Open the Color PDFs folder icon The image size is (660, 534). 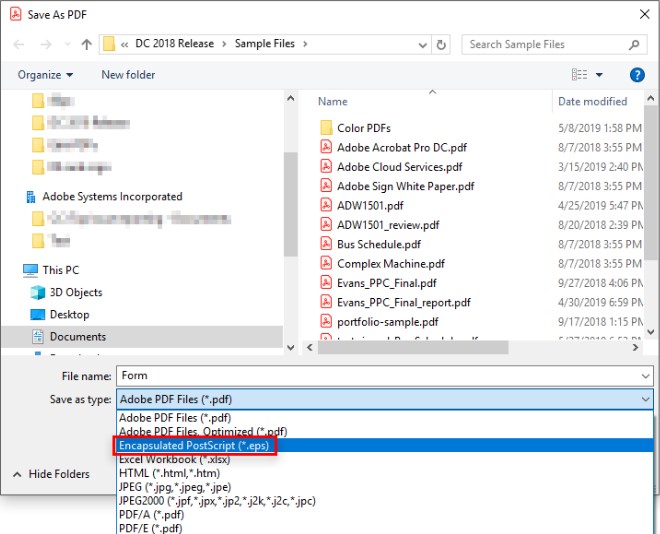coord(326,128)
